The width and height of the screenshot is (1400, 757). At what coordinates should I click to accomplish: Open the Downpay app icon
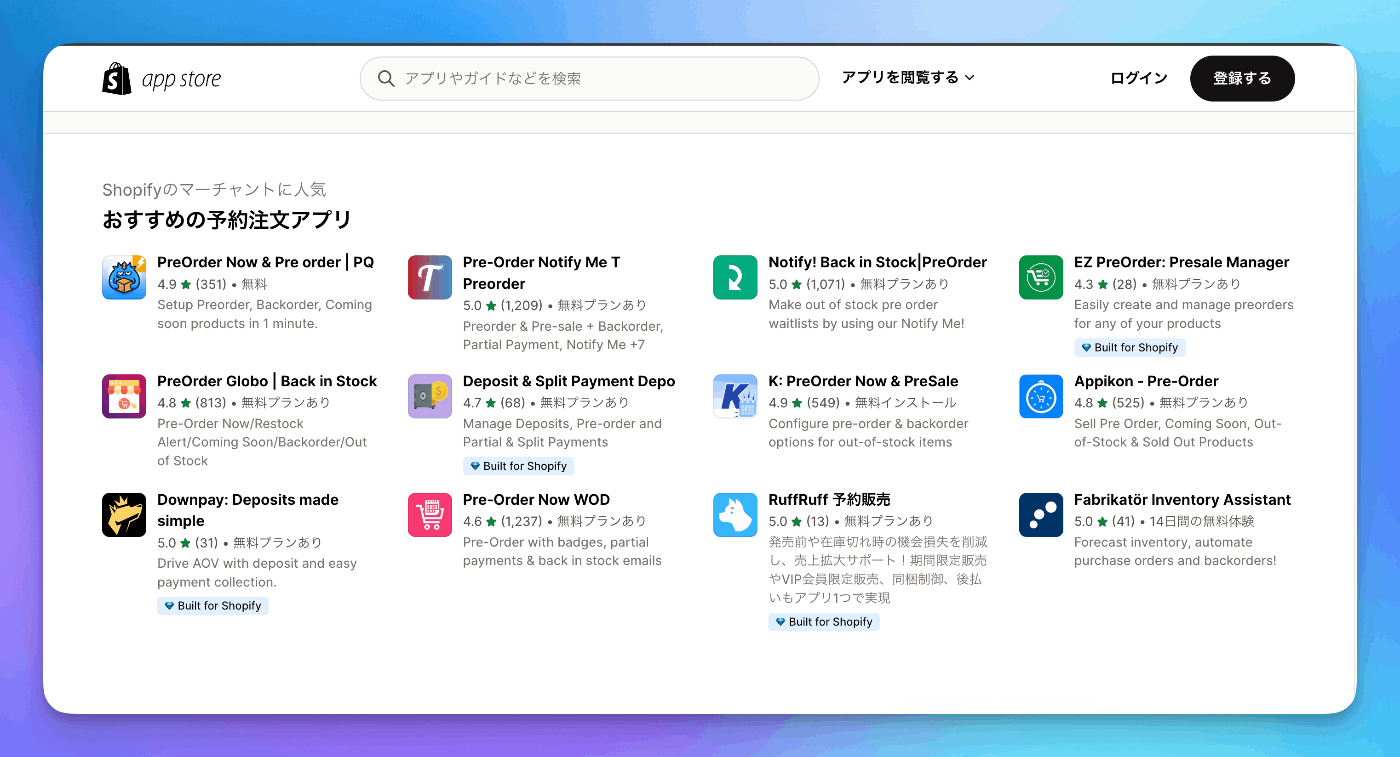pos(124,515)
